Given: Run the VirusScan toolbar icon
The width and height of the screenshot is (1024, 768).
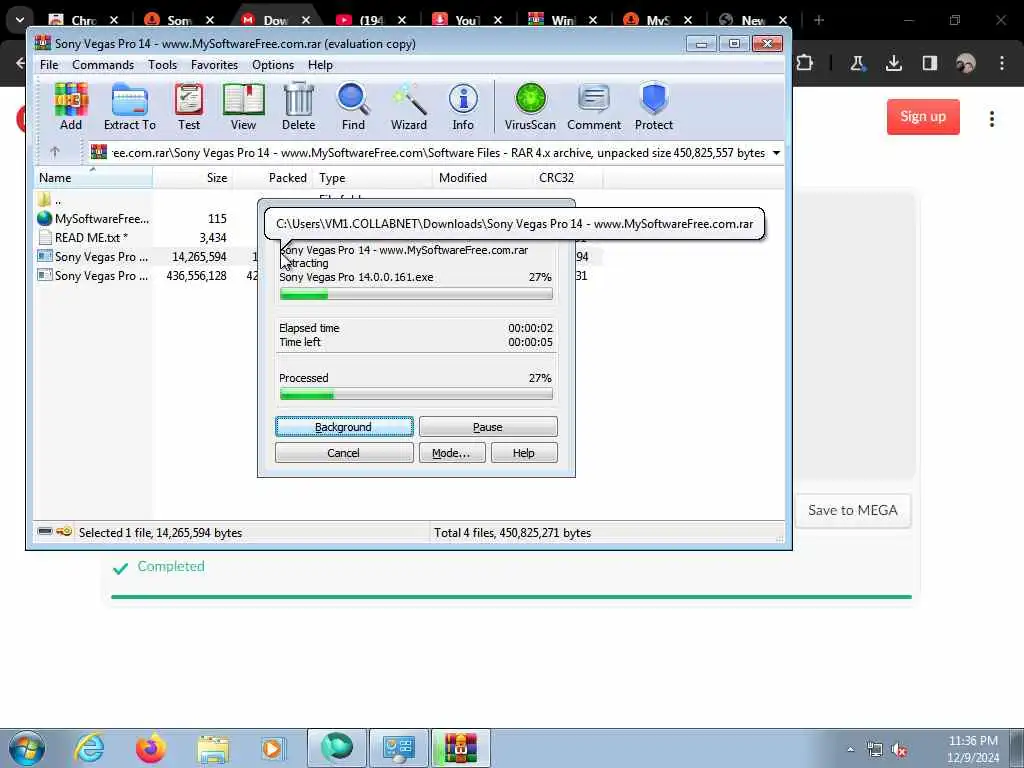Looking at the screenshot, I should point(530,106).
